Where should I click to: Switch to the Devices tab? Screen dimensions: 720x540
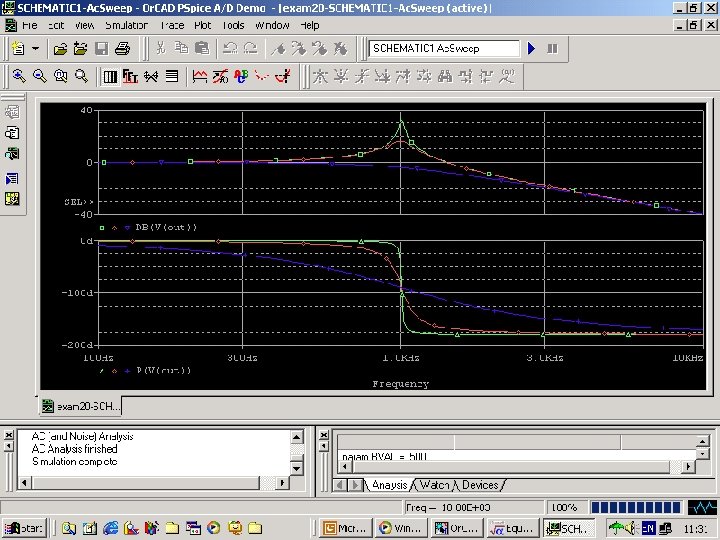[x=480, y=485]
